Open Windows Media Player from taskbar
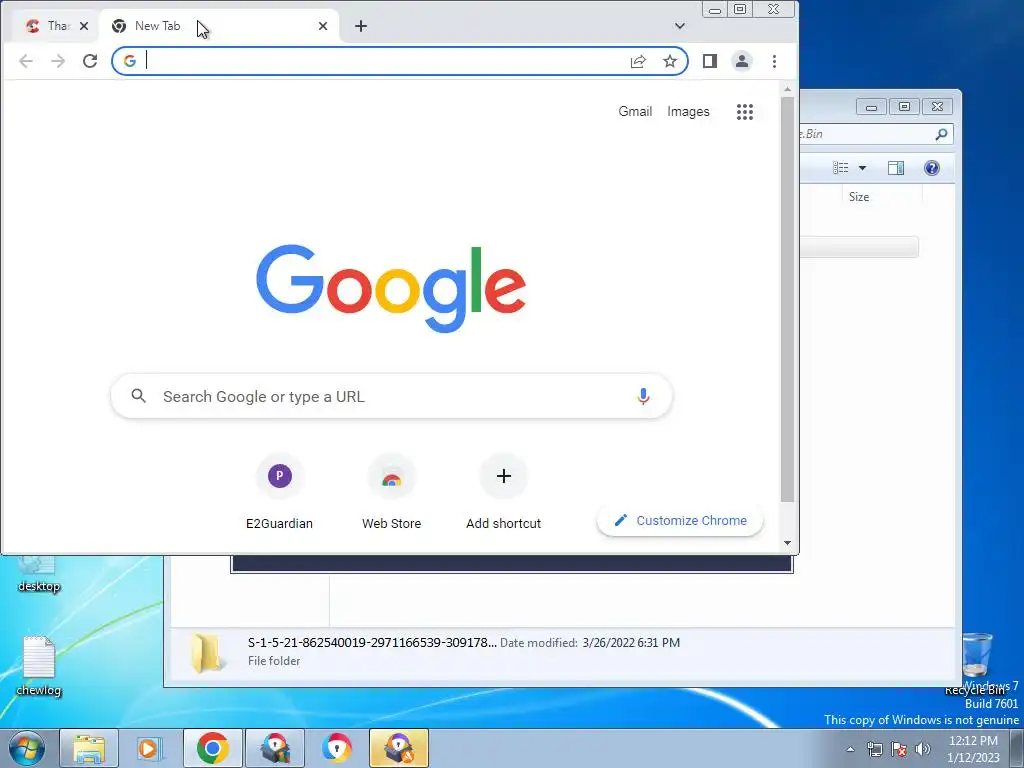The height and width of the screenshot is (768, 1024). click(150, 748)
